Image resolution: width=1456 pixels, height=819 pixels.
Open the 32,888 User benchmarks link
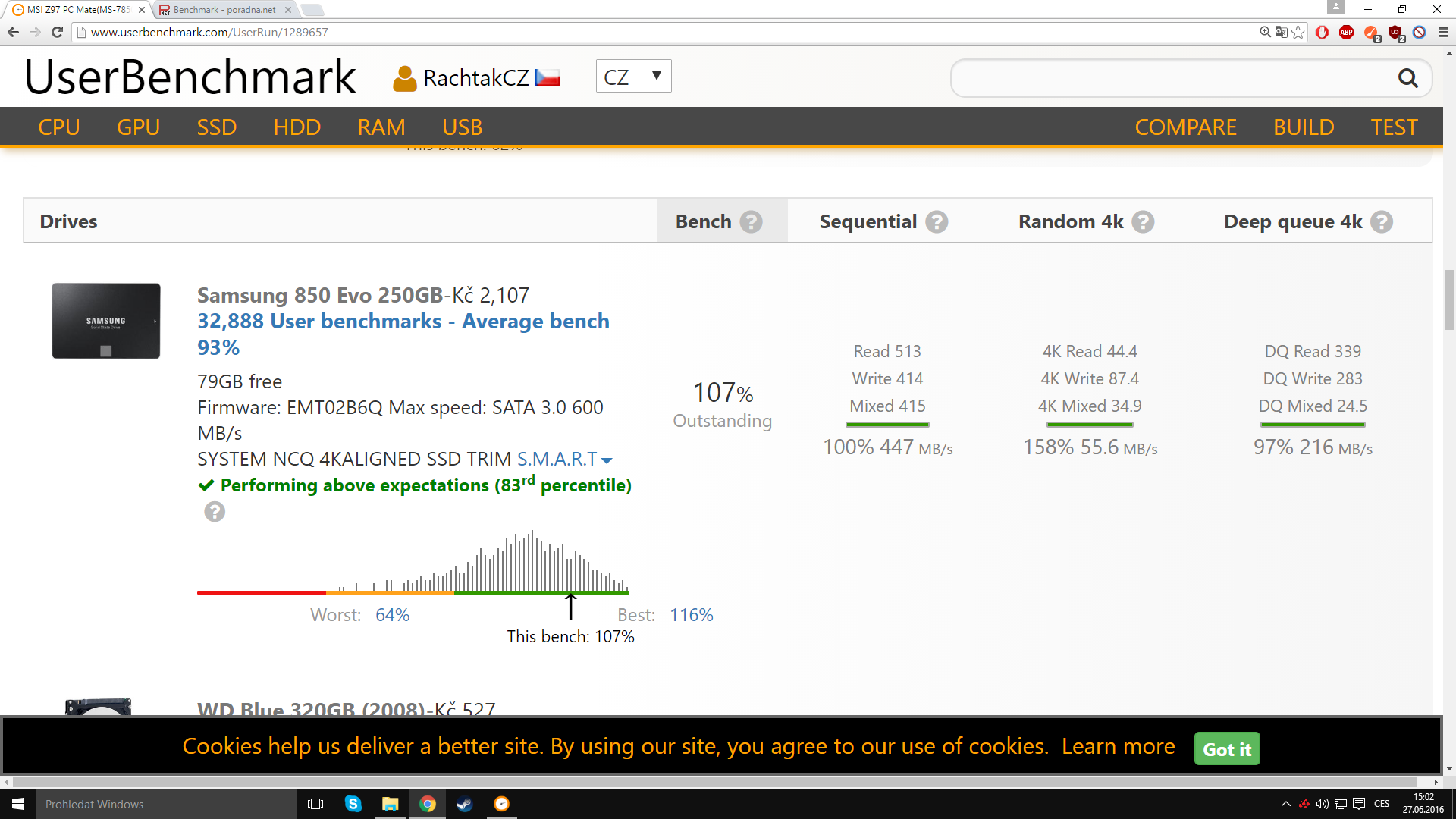pos(318,322)
